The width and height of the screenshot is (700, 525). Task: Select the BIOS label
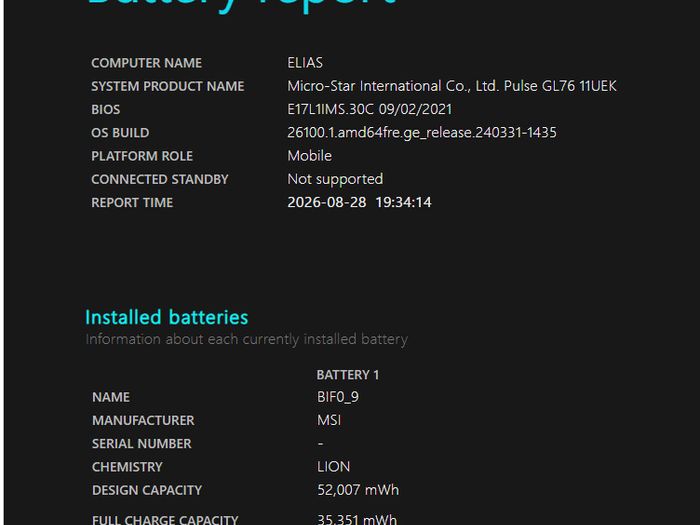[x=106, y=109]
